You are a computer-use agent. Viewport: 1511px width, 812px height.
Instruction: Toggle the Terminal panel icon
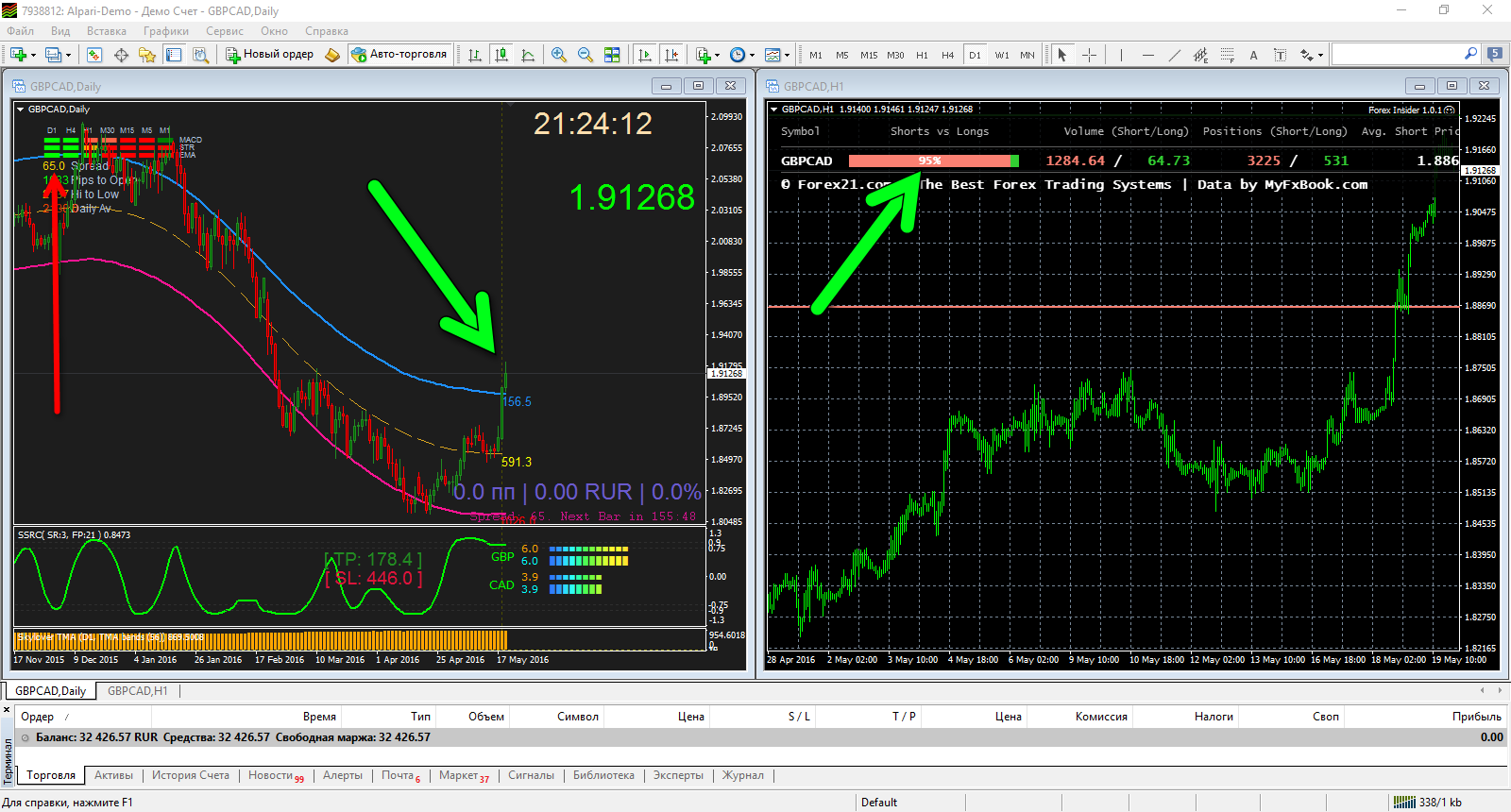click(x=174, y=55)
